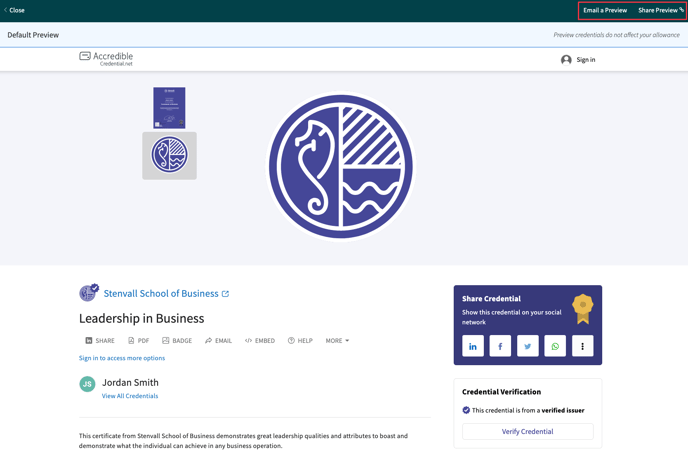Share credential on Facebook icon
The image size is (688, 455).
click(x=500, y=346)
